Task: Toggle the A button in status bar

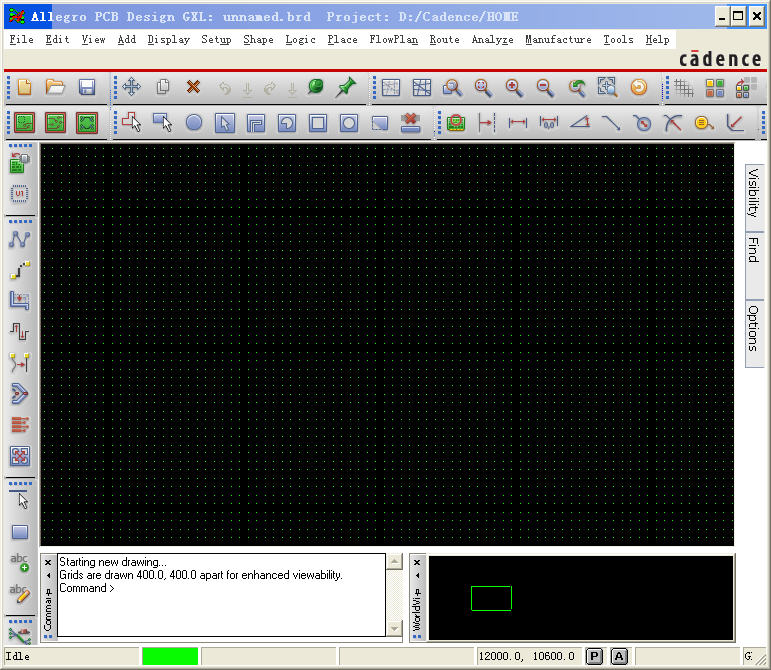Action: (x=619, y=656)
